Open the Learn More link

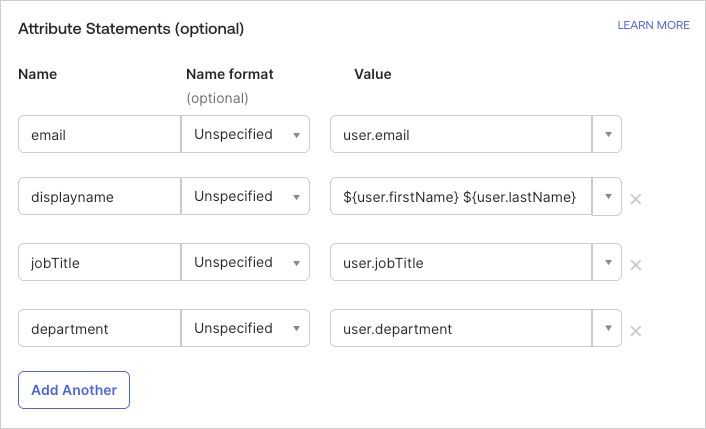pos(653,25)
